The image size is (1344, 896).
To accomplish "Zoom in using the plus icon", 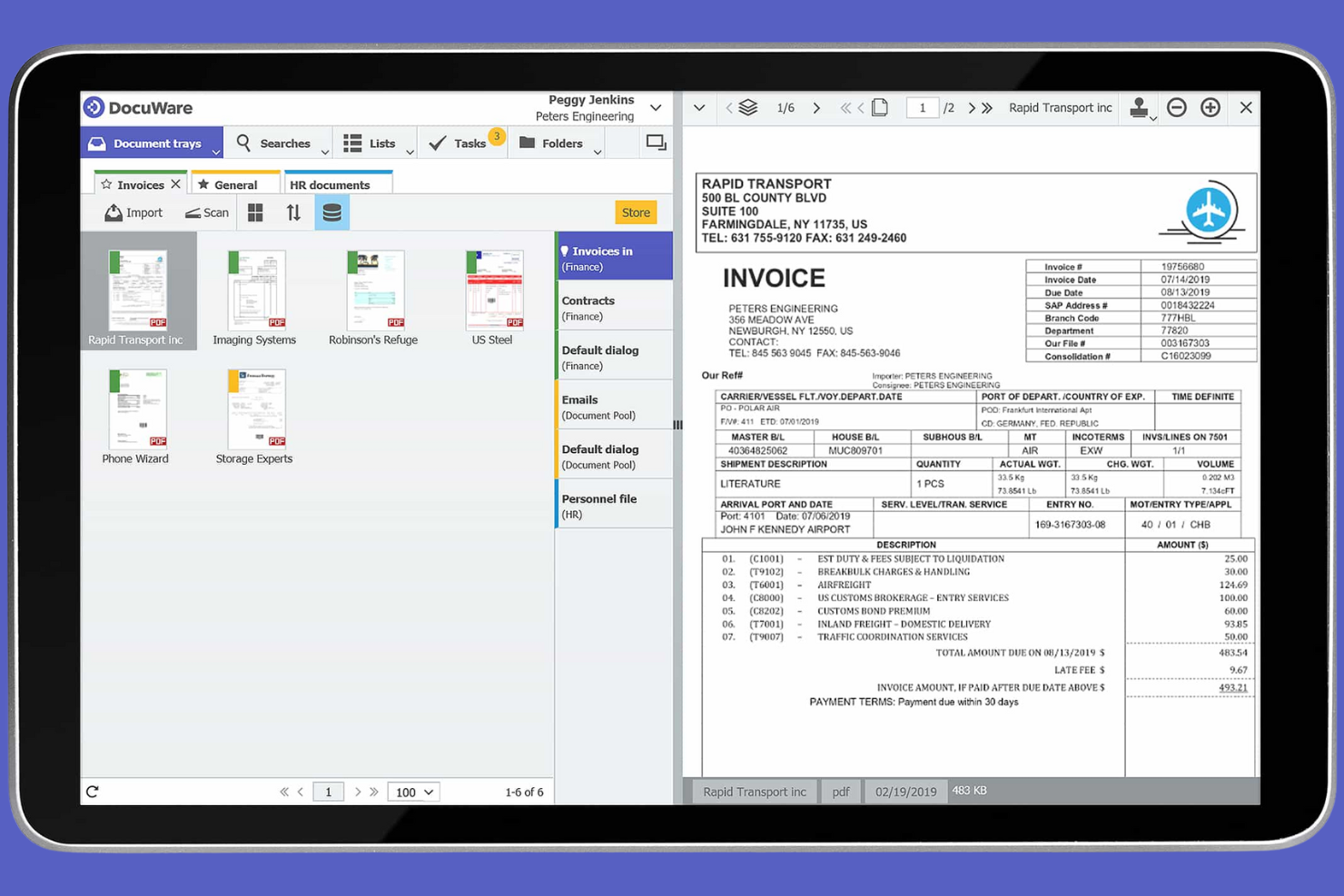I will (x=1210, y=107).
